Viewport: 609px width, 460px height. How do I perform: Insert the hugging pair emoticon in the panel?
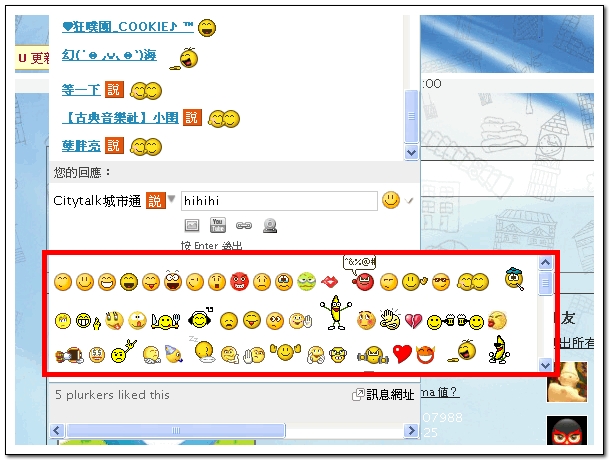pyautogui.click(x=473, y=282)
